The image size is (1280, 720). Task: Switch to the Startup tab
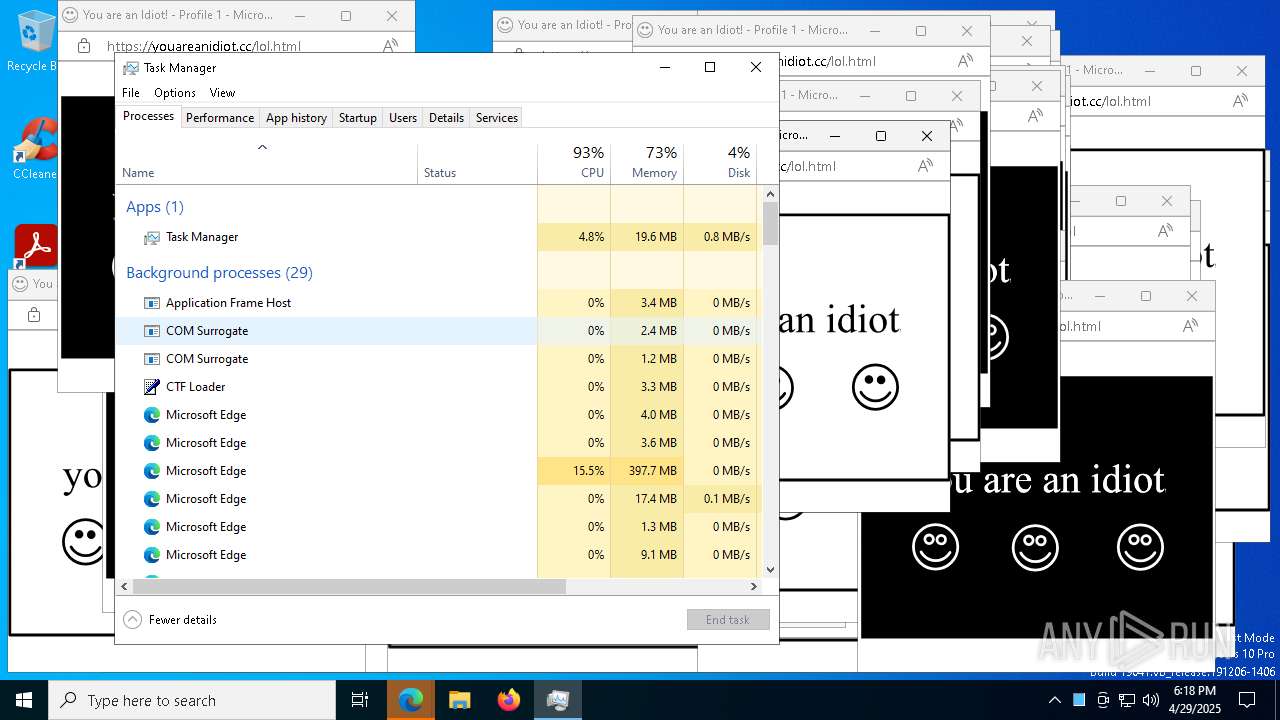click(x=357, y=118)
